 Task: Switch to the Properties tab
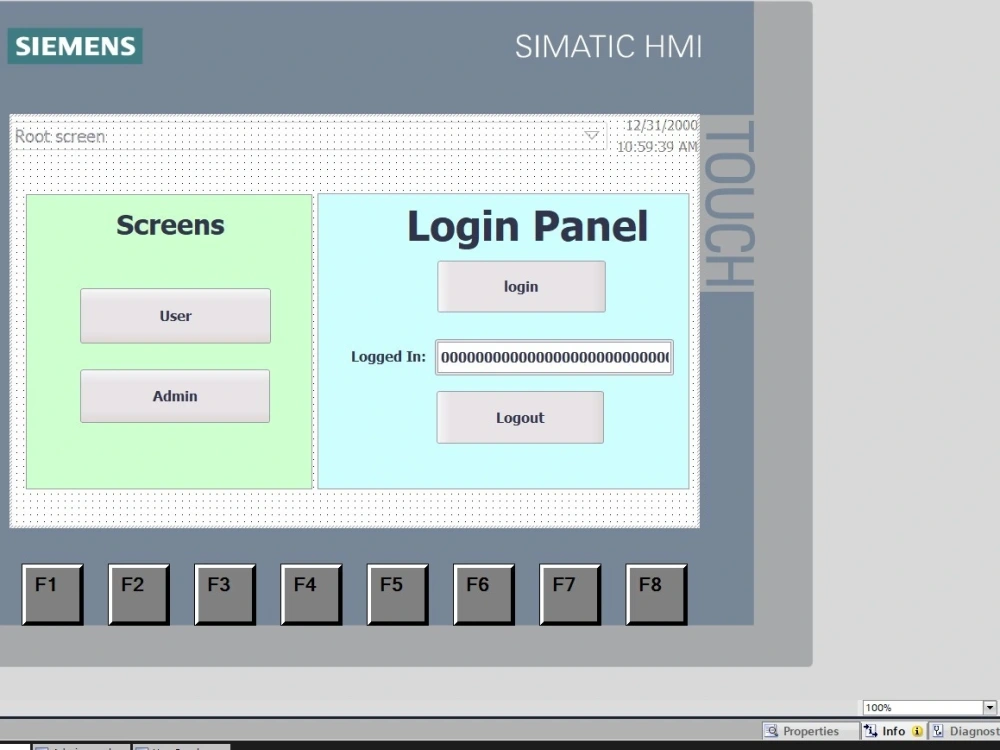tap(810, 731)
